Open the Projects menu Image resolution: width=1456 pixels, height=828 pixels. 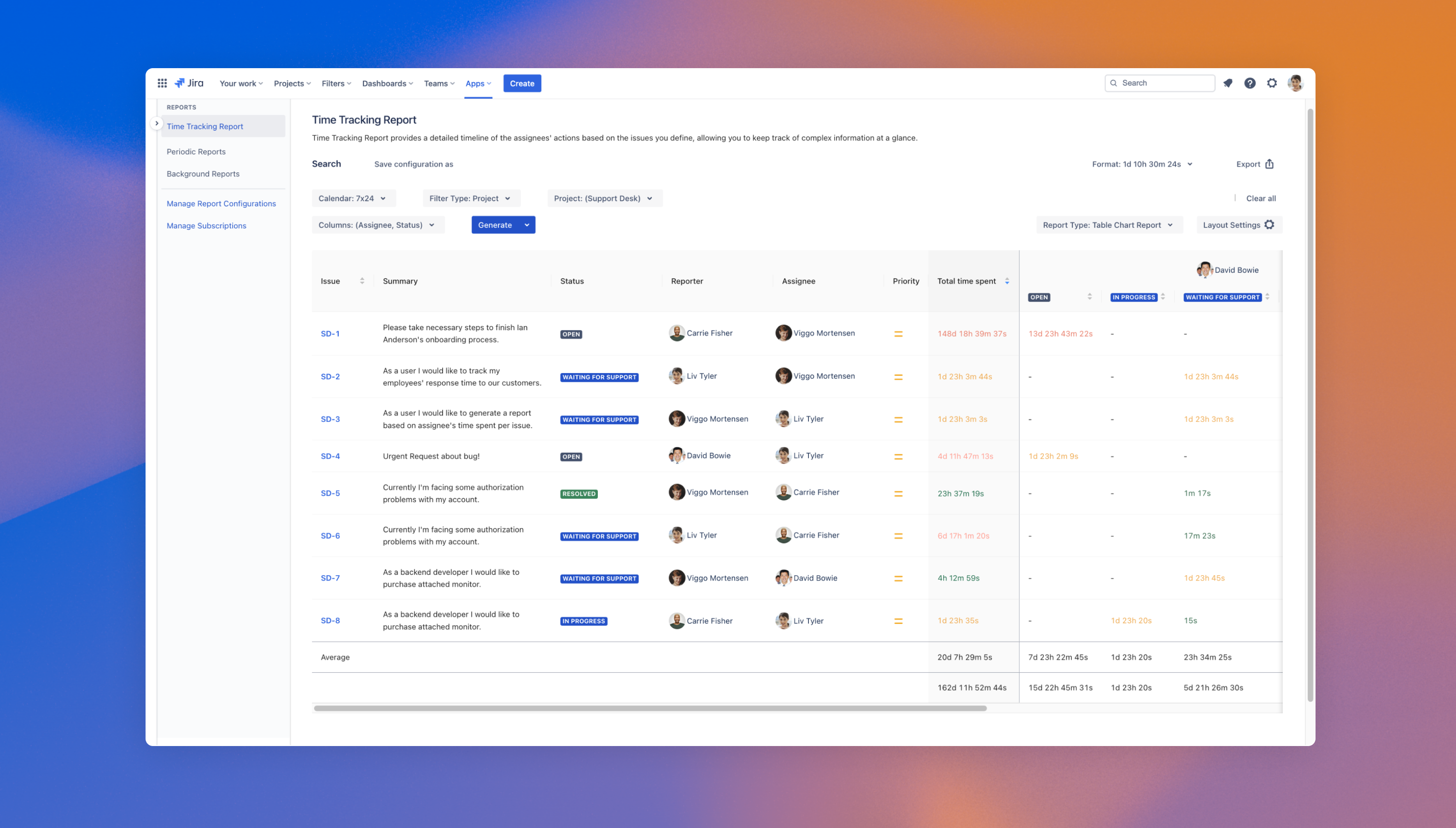(x=292, y=84)
